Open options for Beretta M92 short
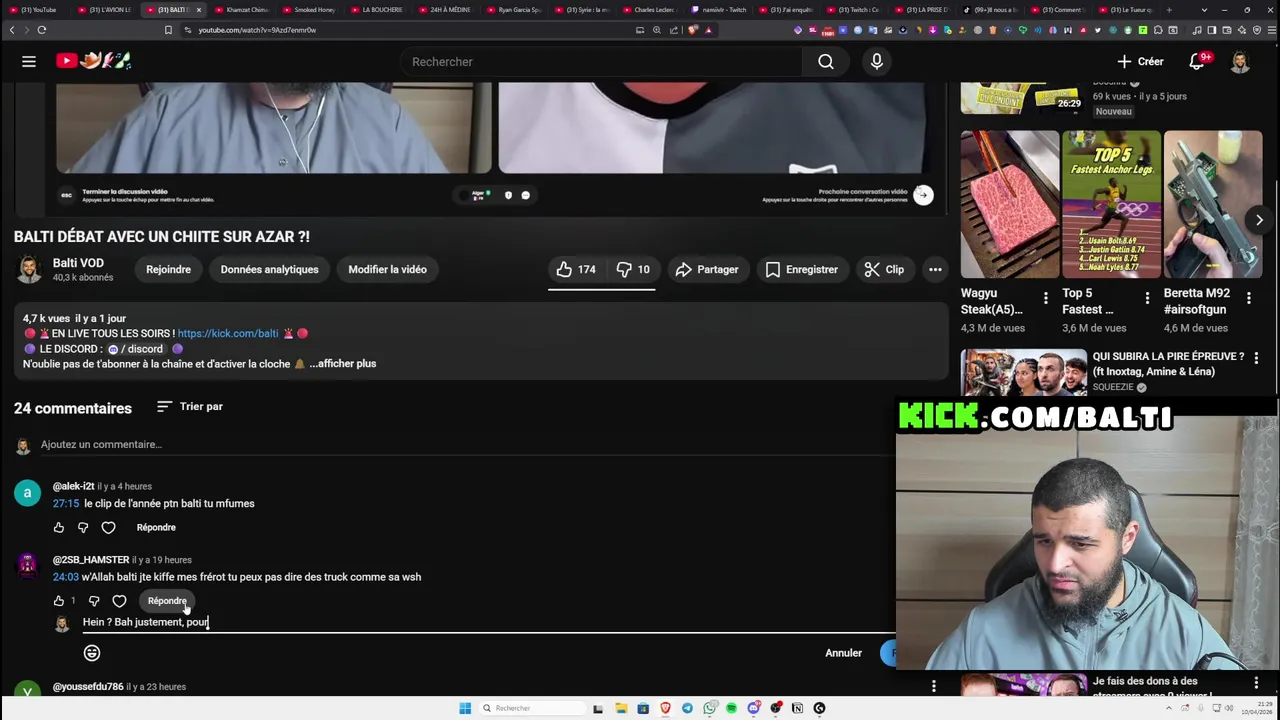 [1249, 298]
